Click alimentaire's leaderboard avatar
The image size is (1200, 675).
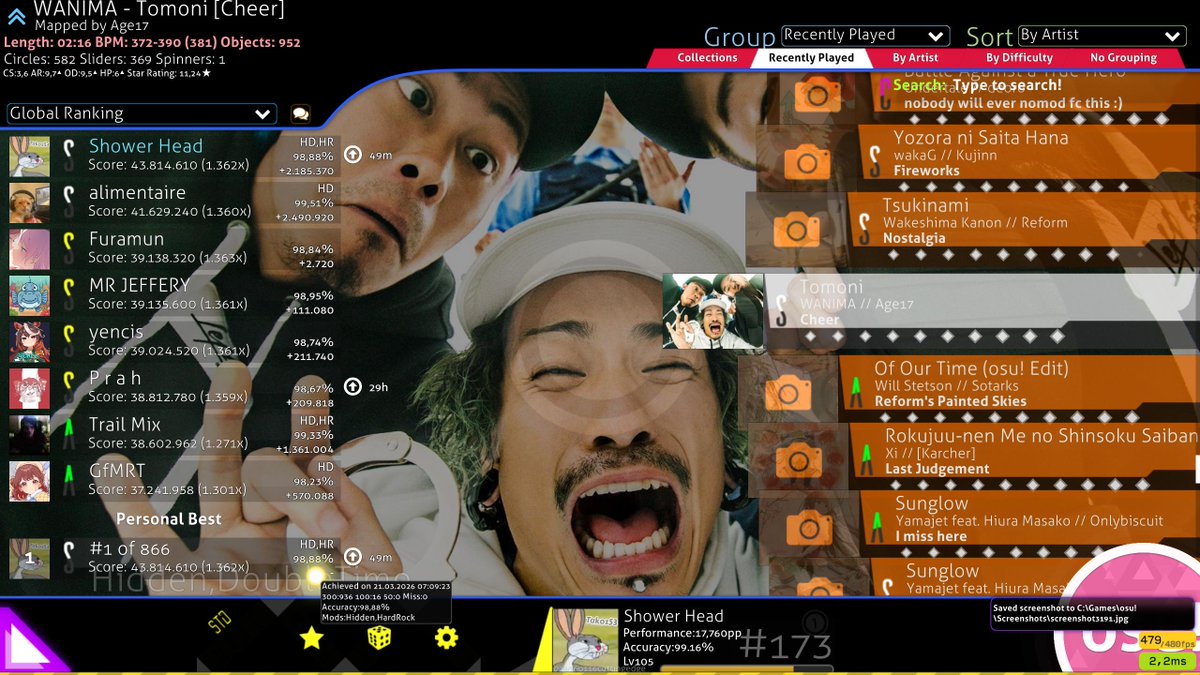click(30, 202)
